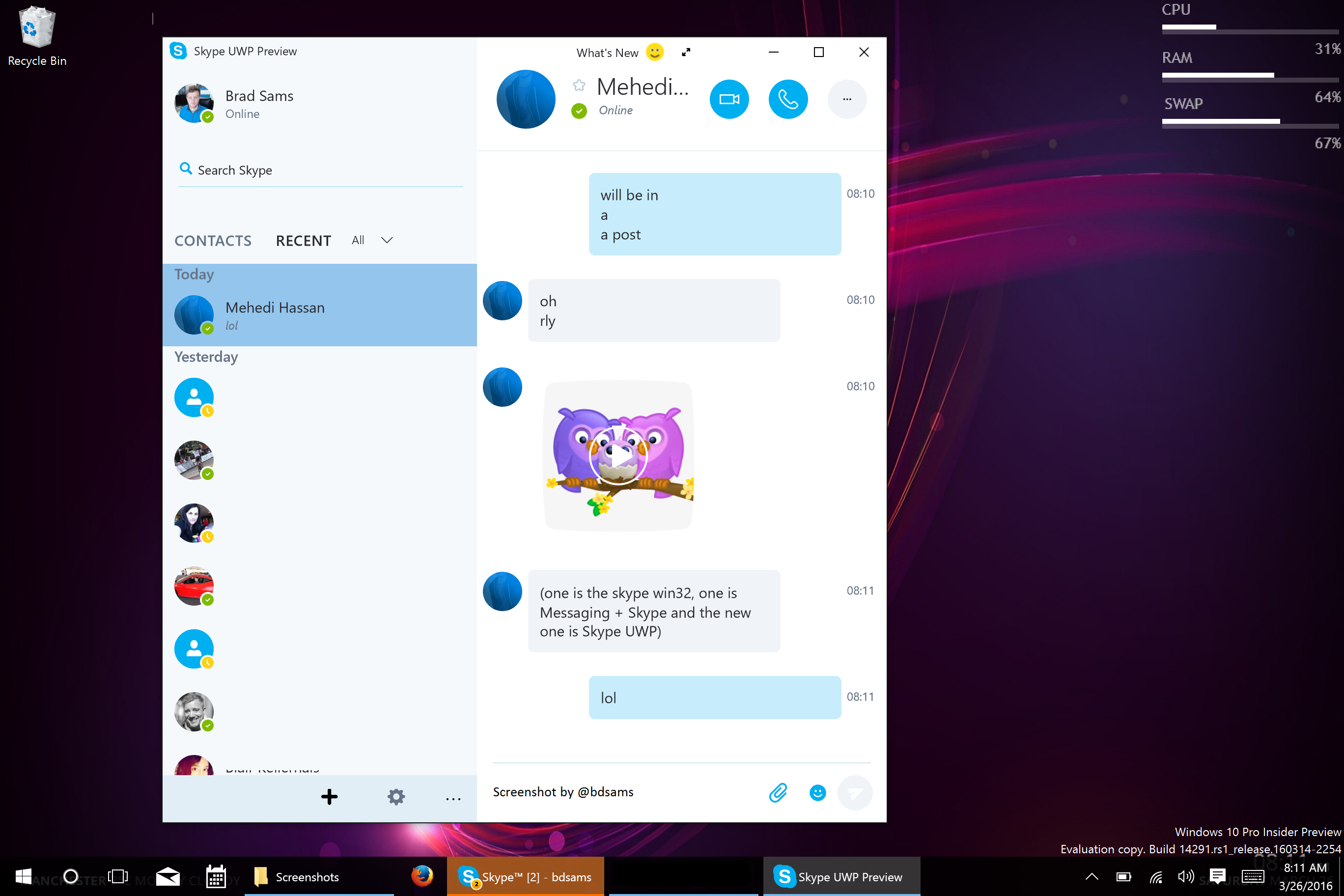Click the plus icon to add new
The height and width of the screenshot is (896, 1344).
pyautogui.click(x=329, y=797)
